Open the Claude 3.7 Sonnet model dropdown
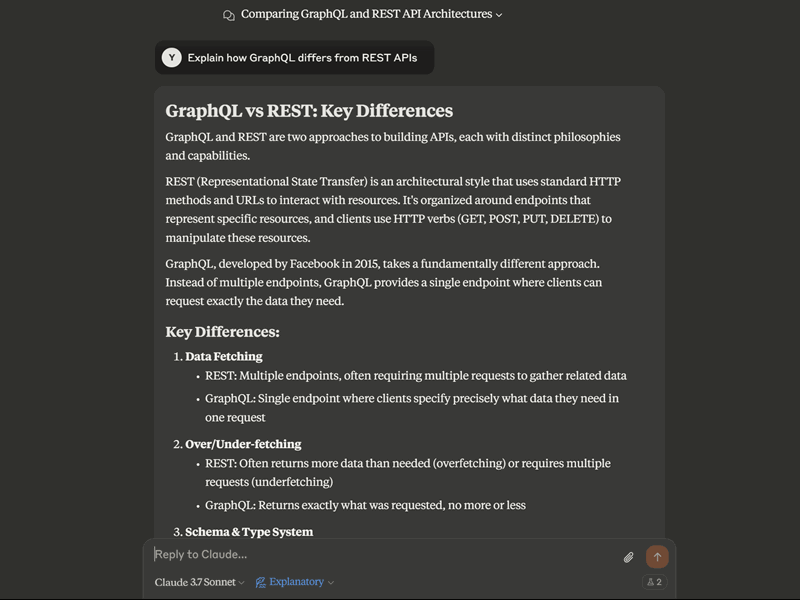Image resolution: width=800 pixels, height=600 pixels. click(197, 581)
